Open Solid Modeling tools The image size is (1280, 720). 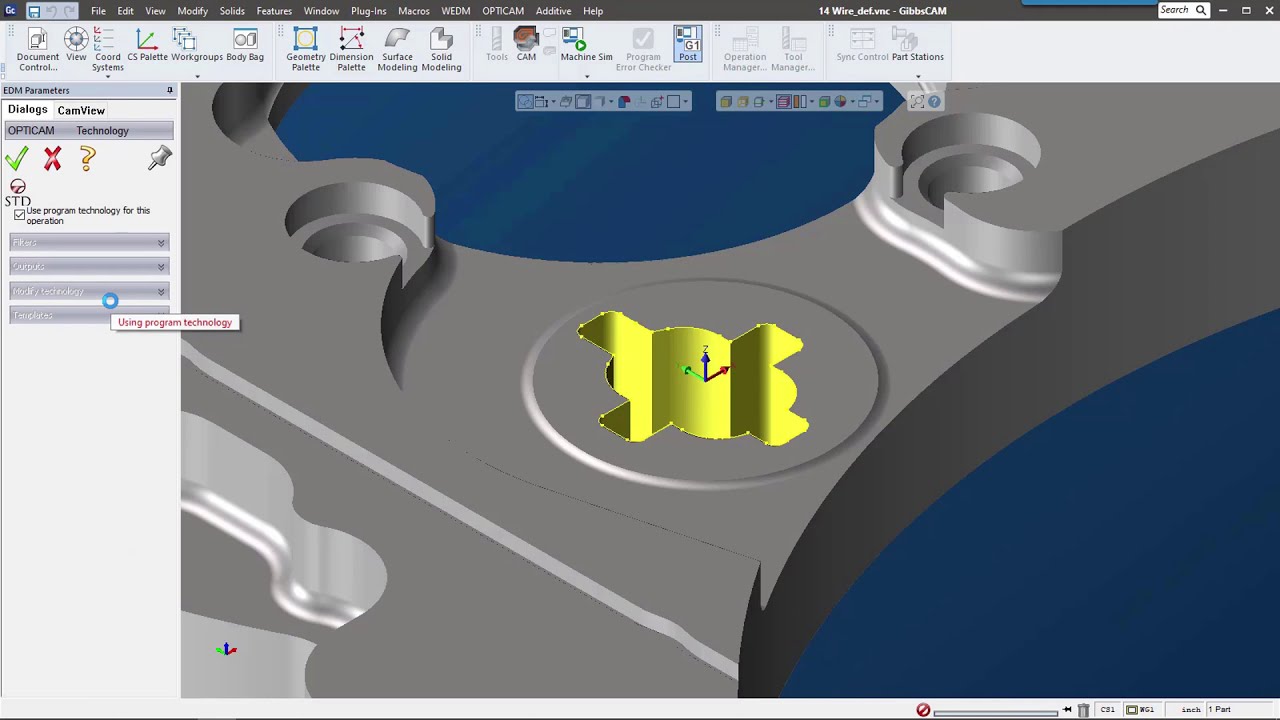[441, 50]
